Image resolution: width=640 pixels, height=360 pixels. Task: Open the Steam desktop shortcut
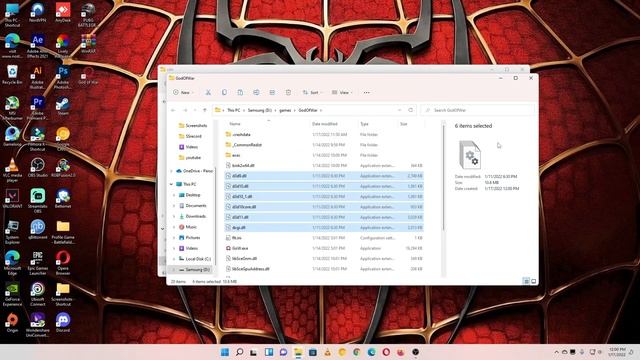click(63, 107)
